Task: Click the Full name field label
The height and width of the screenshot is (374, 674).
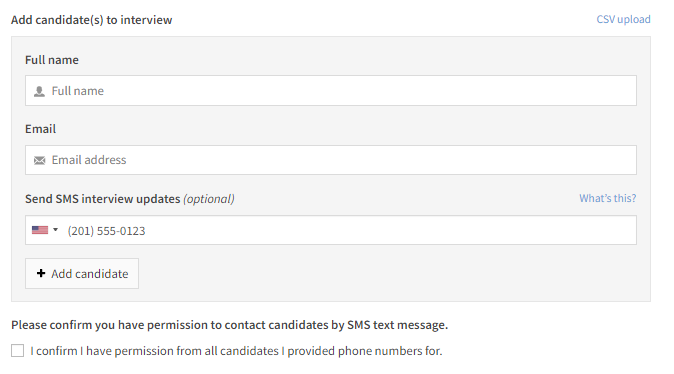Action: (52, 60)
